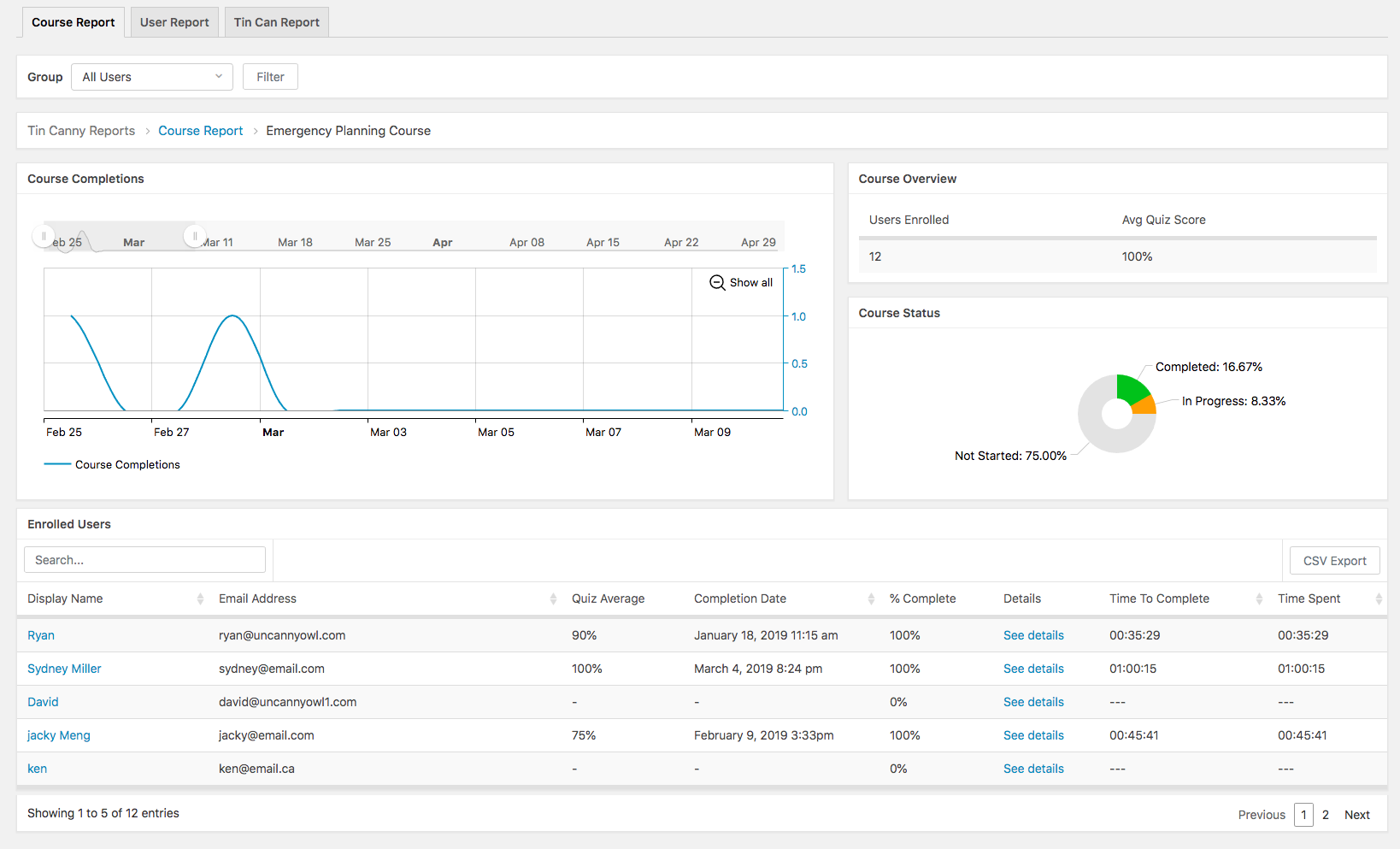
Task: Click See details for Ryan
Action: [1033, 635]
